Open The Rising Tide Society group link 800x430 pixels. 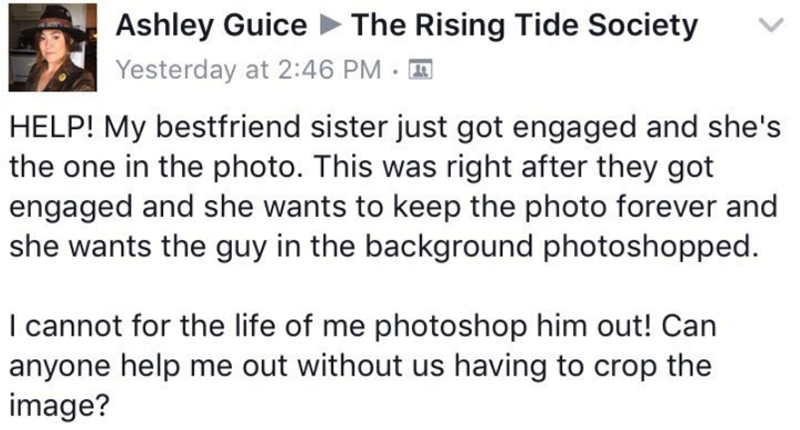(x=525, y=26)
